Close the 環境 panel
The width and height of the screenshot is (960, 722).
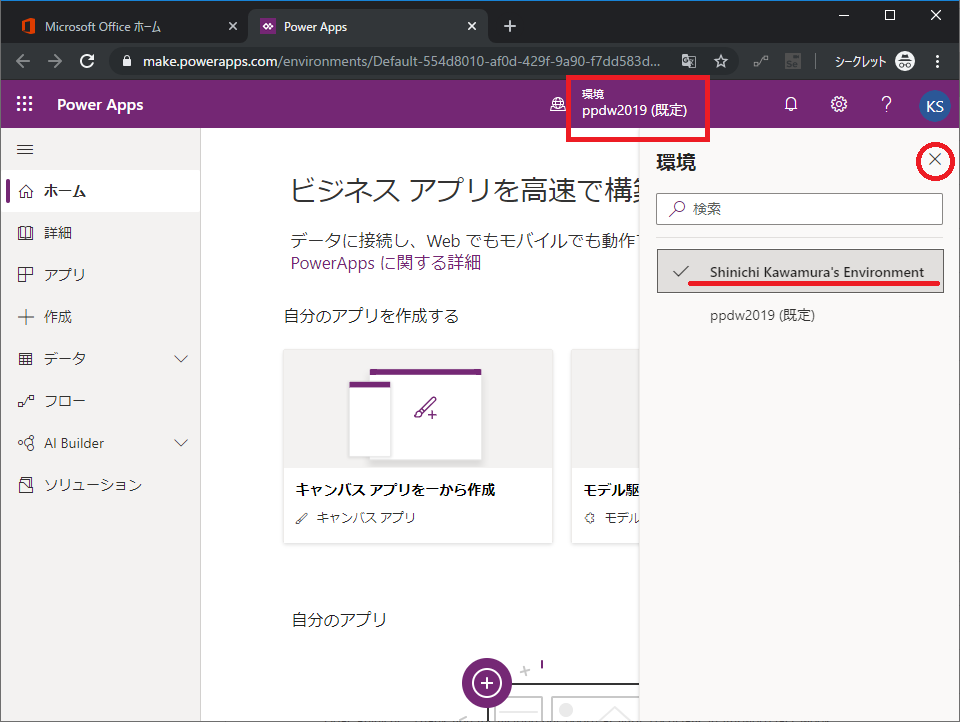pos(935,160)
